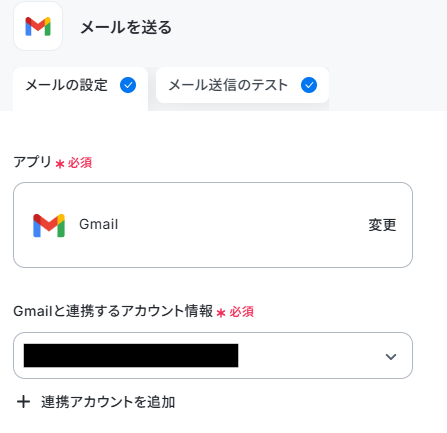Click 連携アカウントを追加 link
The width and height of the screenshot is (447, 433).
[x=108, y=402]
